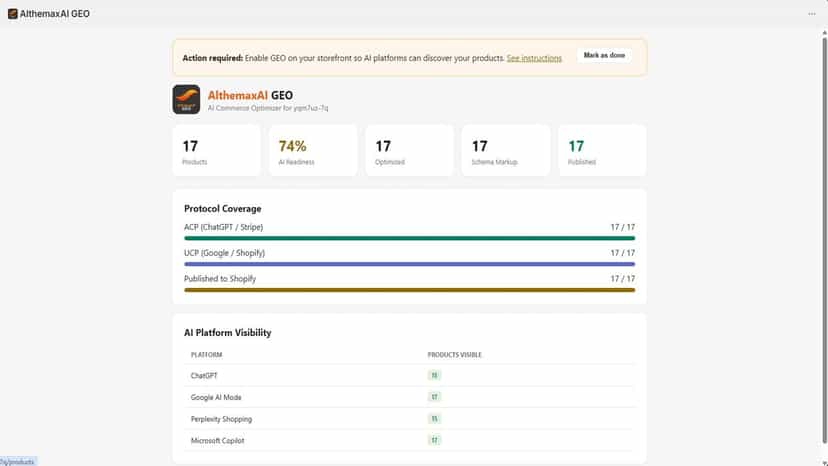
Task: Click the PLATFORM column header
Action: [x=206, y=355]
